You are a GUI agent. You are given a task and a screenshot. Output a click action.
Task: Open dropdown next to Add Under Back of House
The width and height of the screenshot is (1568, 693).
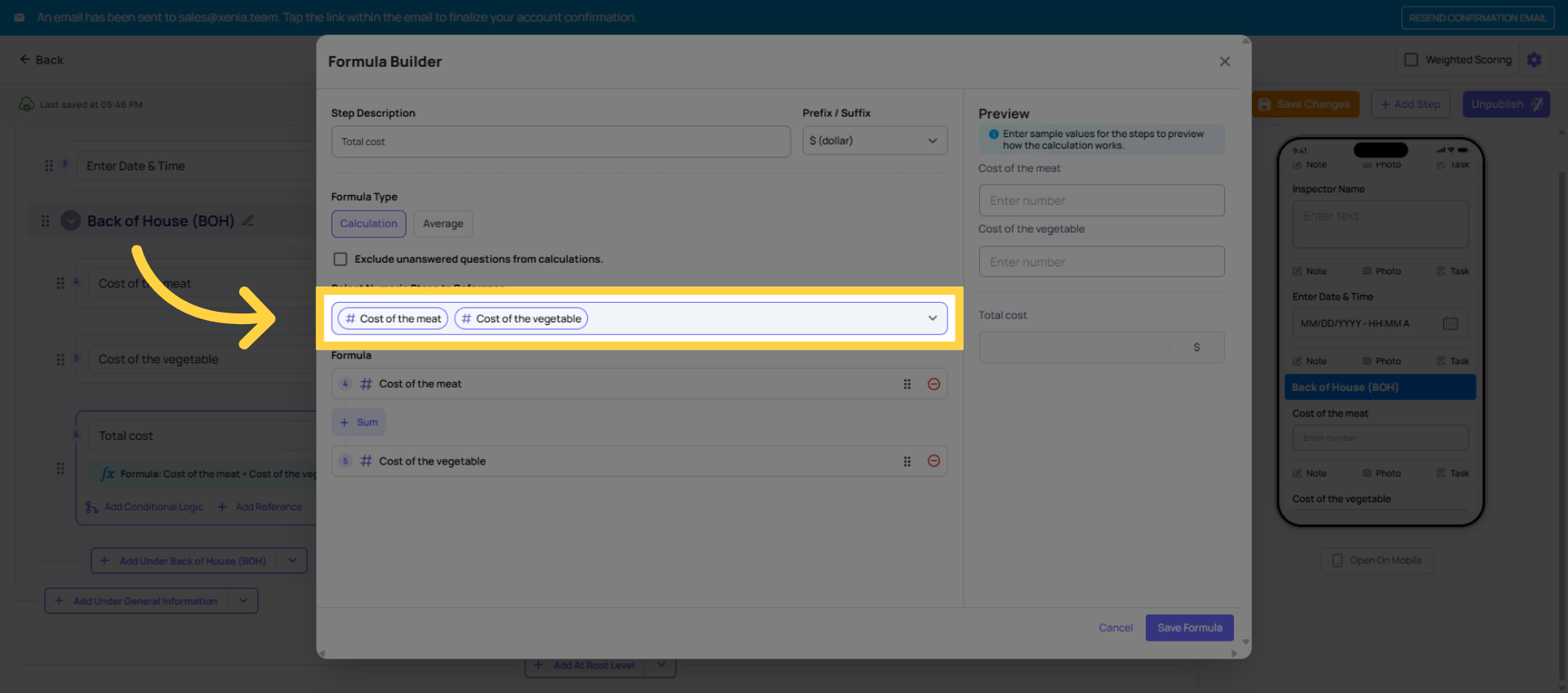292,561
